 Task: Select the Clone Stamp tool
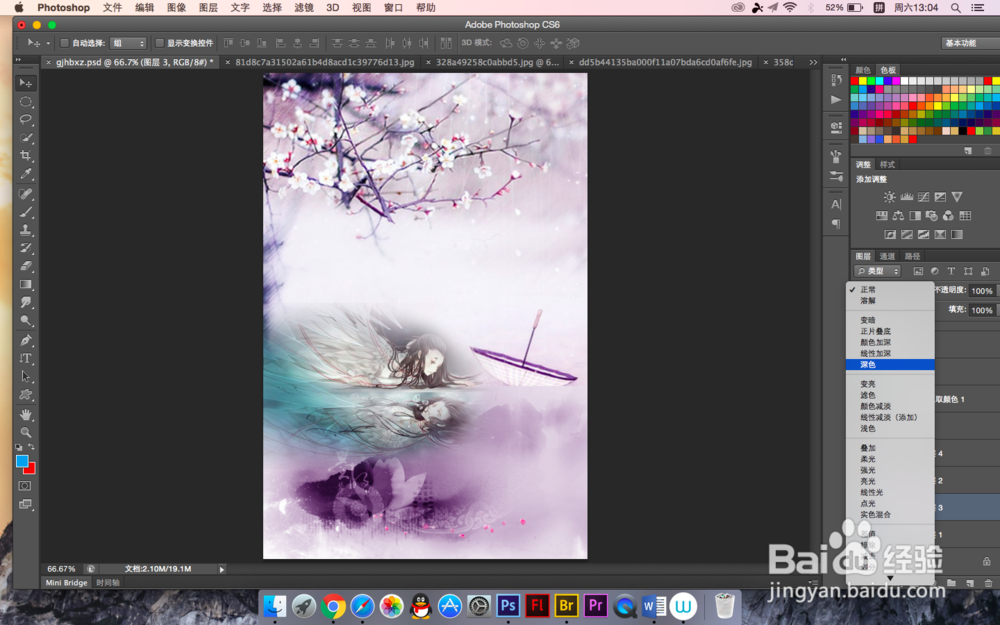26,230
